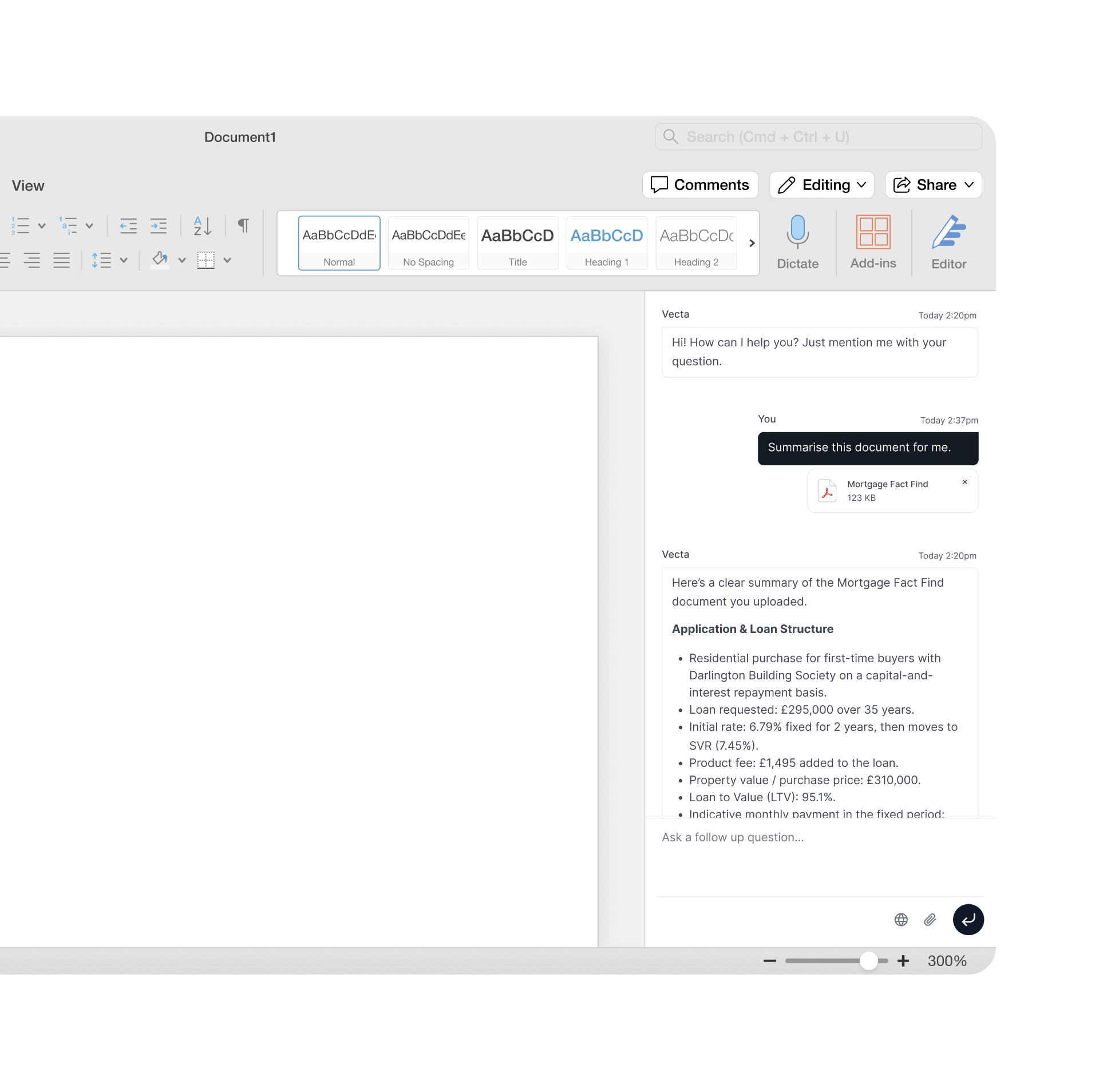Send the follow up message
This screenshot has width=1099, height=1092.
(968, 920)
